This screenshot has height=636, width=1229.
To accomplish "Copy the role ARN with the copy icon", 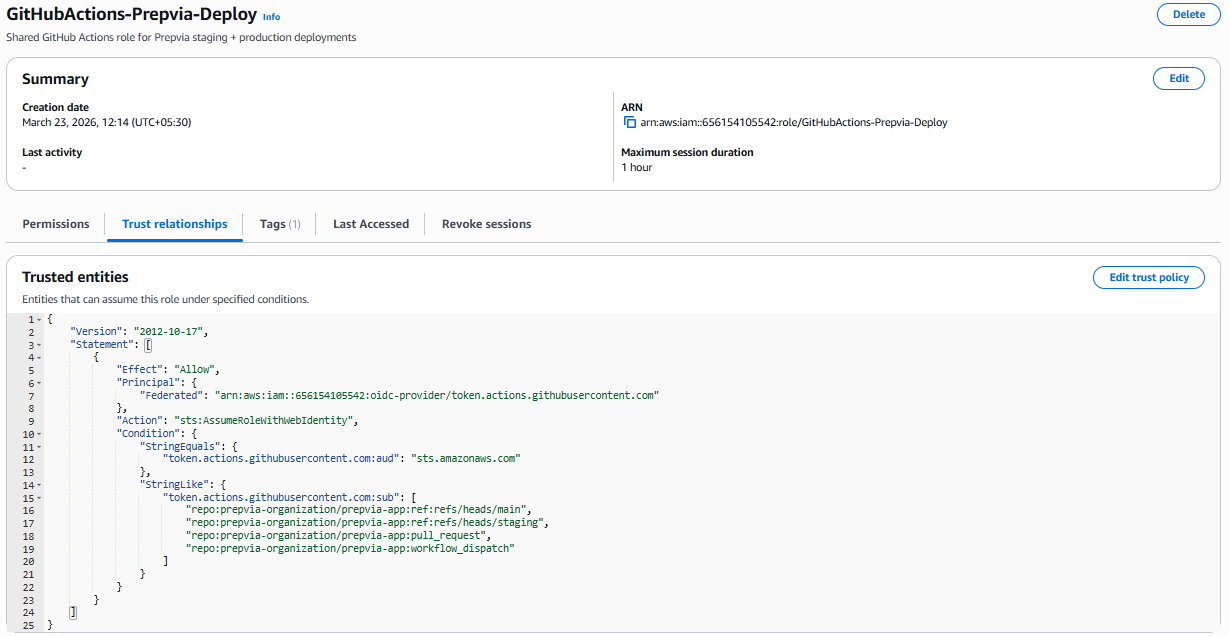I will pos(629,122).
